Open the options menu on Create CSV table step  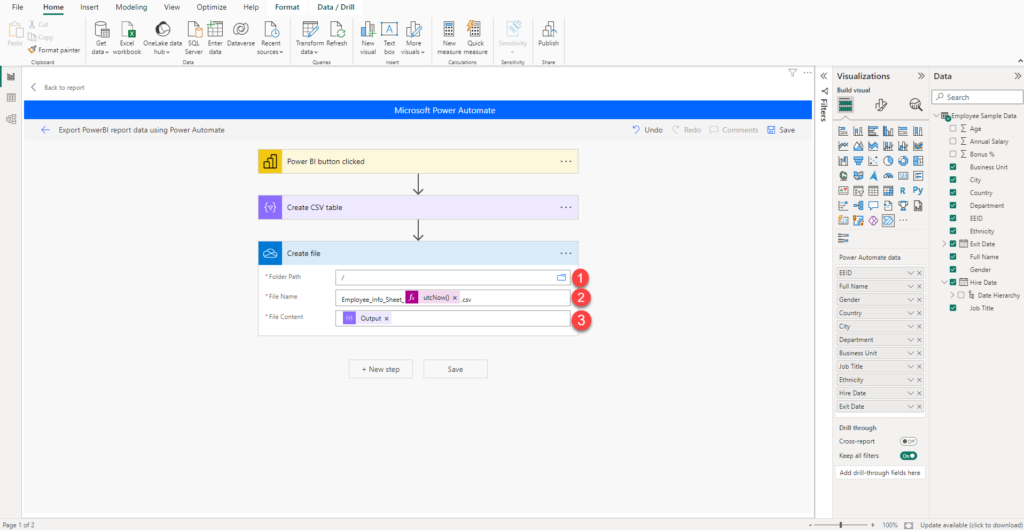pos(565,207)
